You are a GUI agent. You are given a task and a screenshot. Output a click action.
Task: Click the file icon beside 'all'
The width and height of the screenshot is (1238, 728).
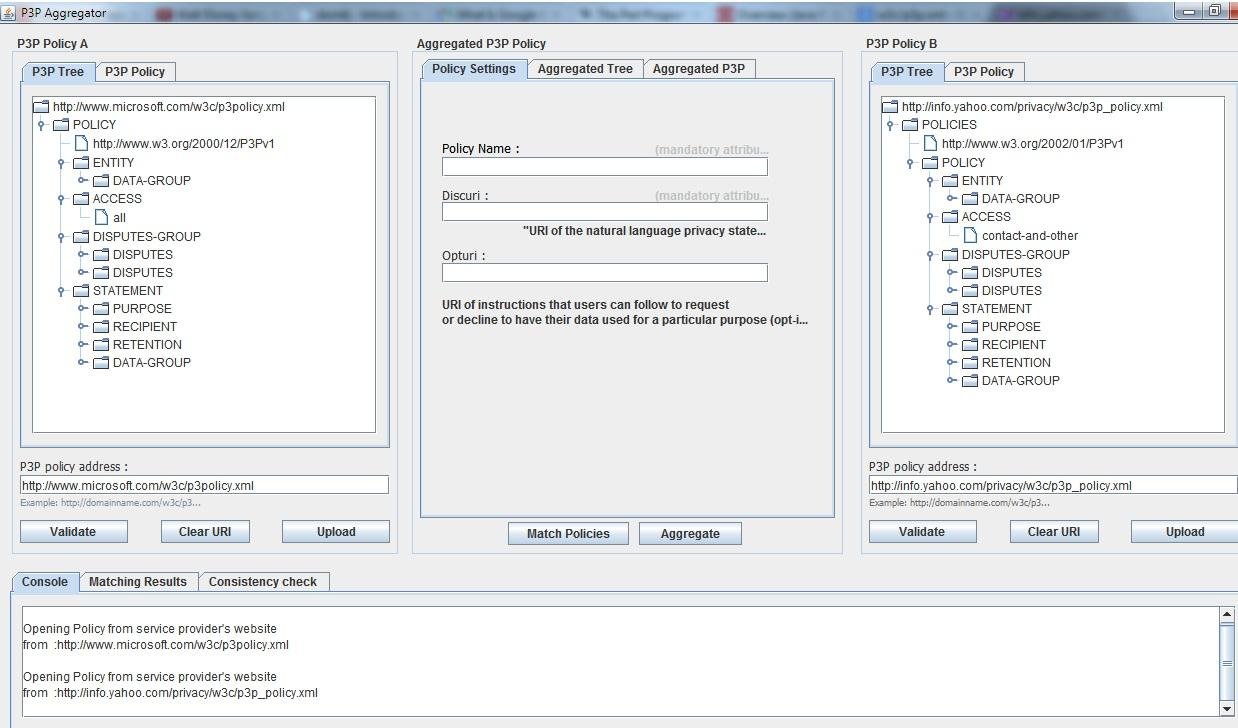102,217
